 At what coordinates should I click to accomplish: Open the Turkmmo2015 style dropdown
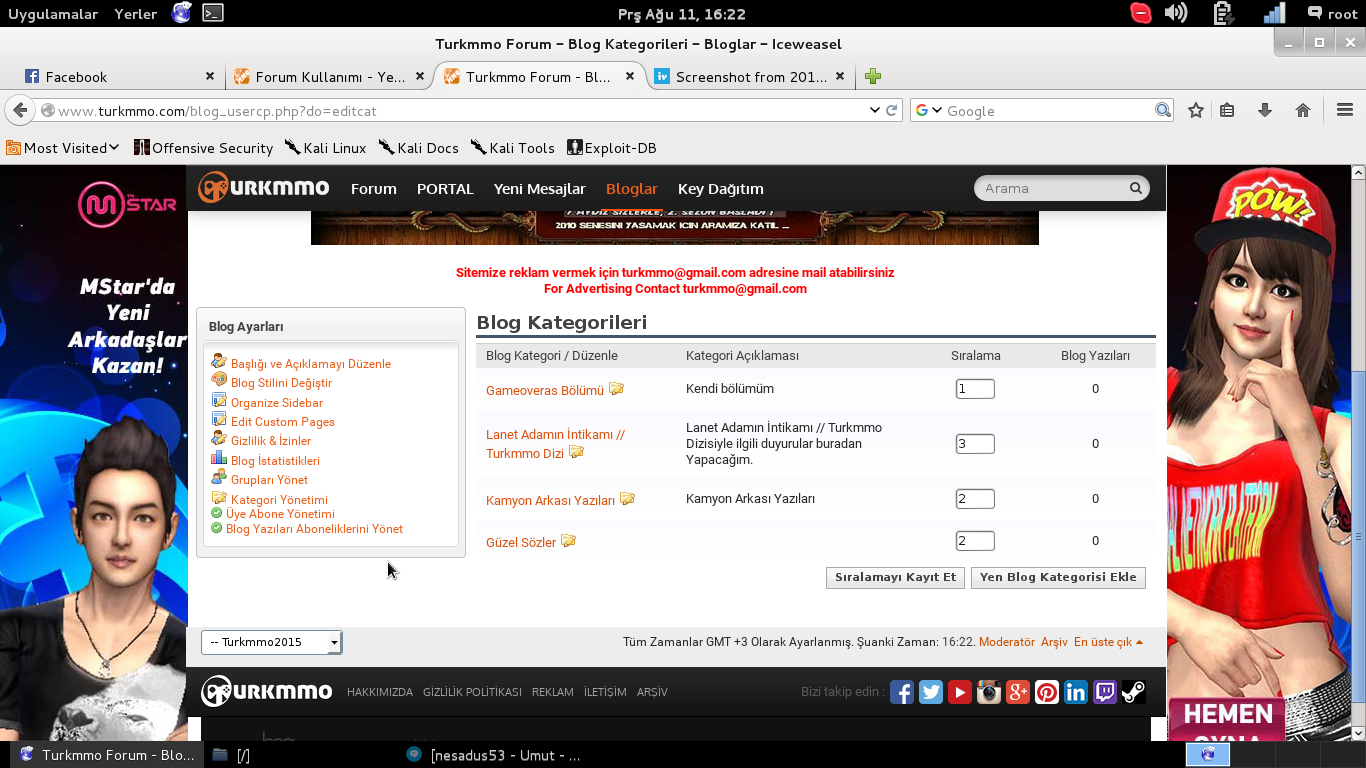click(x=272, y=642)
